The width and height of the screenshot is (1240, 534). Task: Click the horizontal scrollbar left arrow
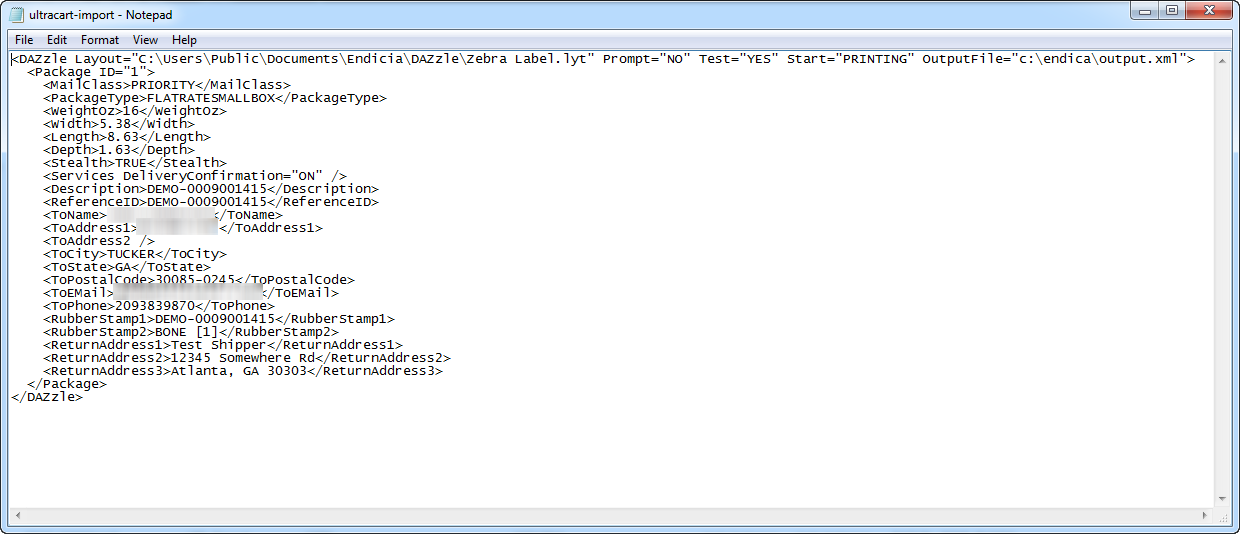(17, 516)
